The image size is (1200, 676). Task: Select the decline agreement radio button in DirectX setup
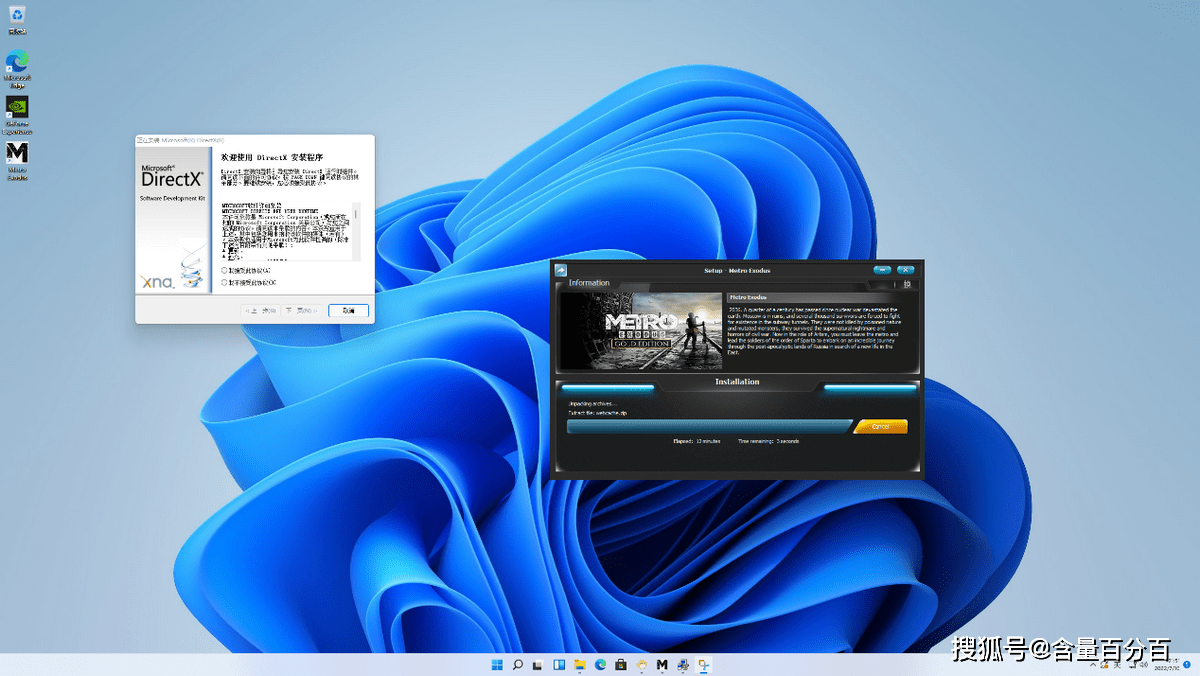(224, 283)
